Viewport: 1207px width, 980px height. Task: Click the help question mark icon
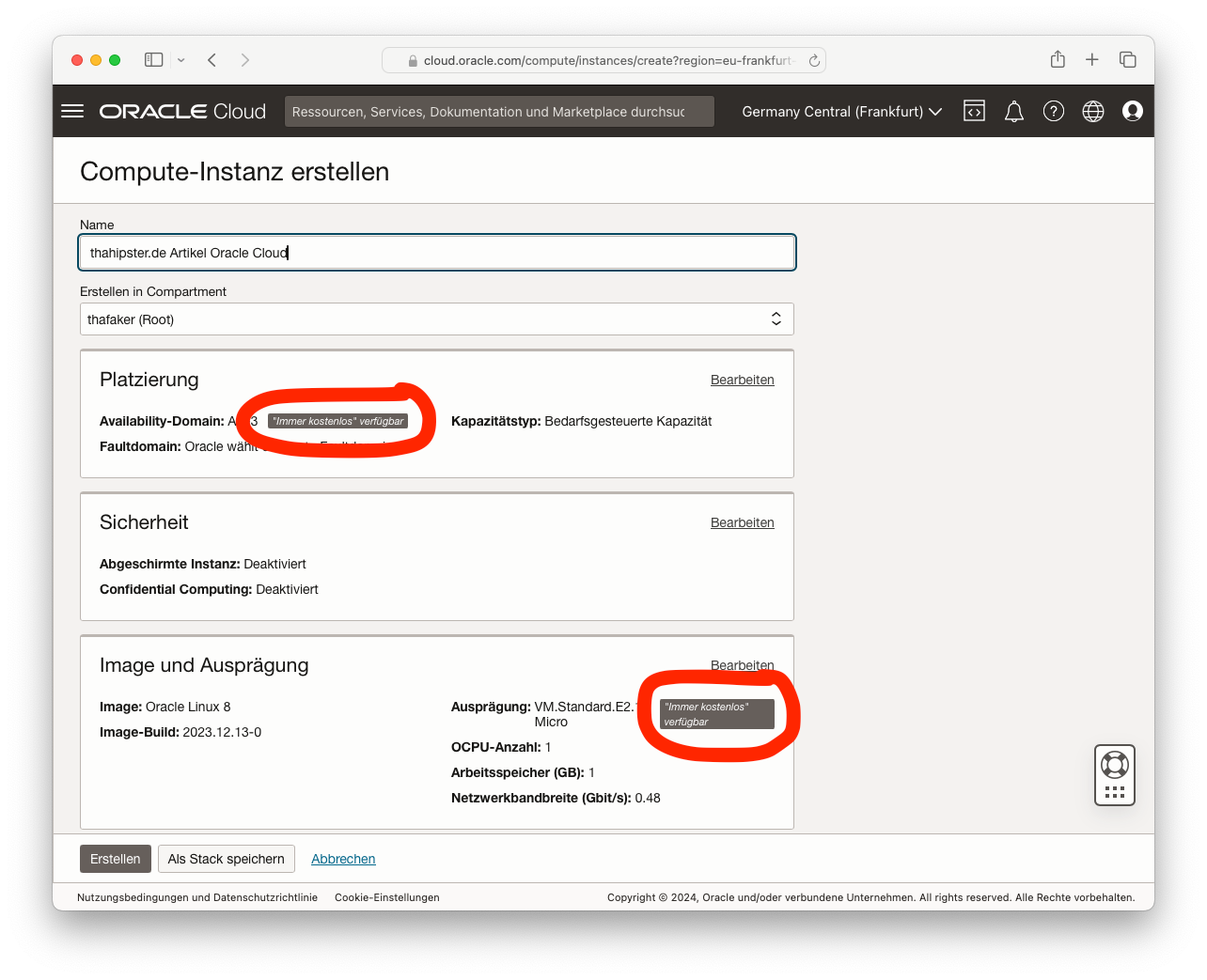click(x=1053, y=111)
